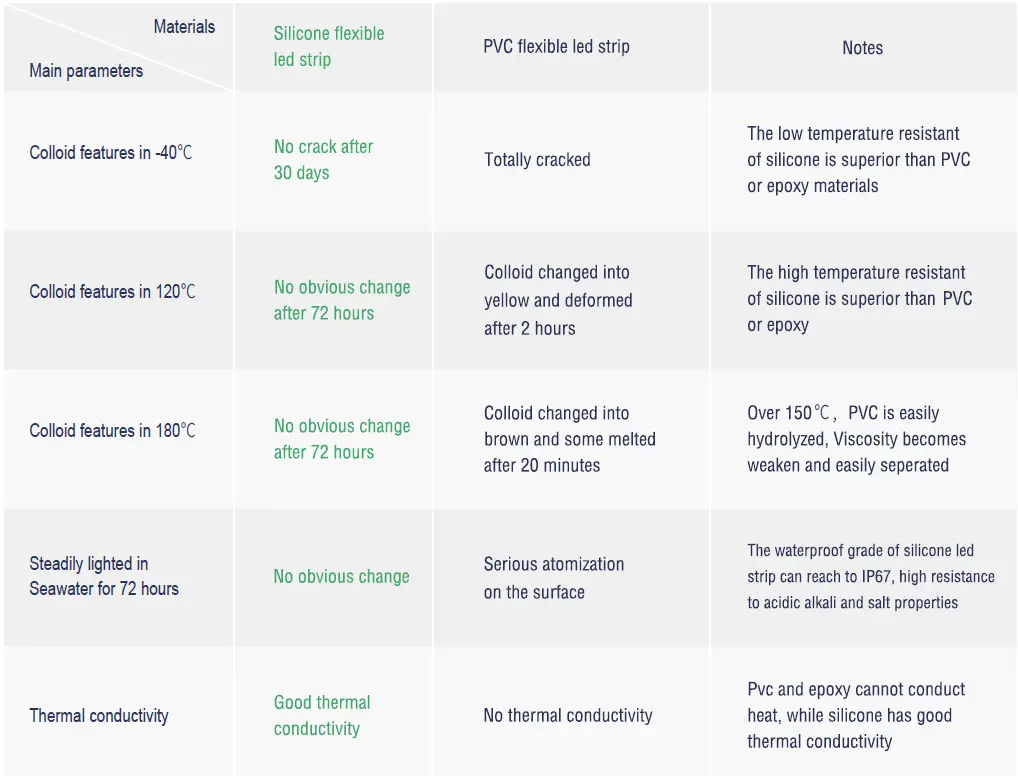Select the "Totally cracked" cell
Viewport: 1018px width, 776px height.
pos(537,160)
